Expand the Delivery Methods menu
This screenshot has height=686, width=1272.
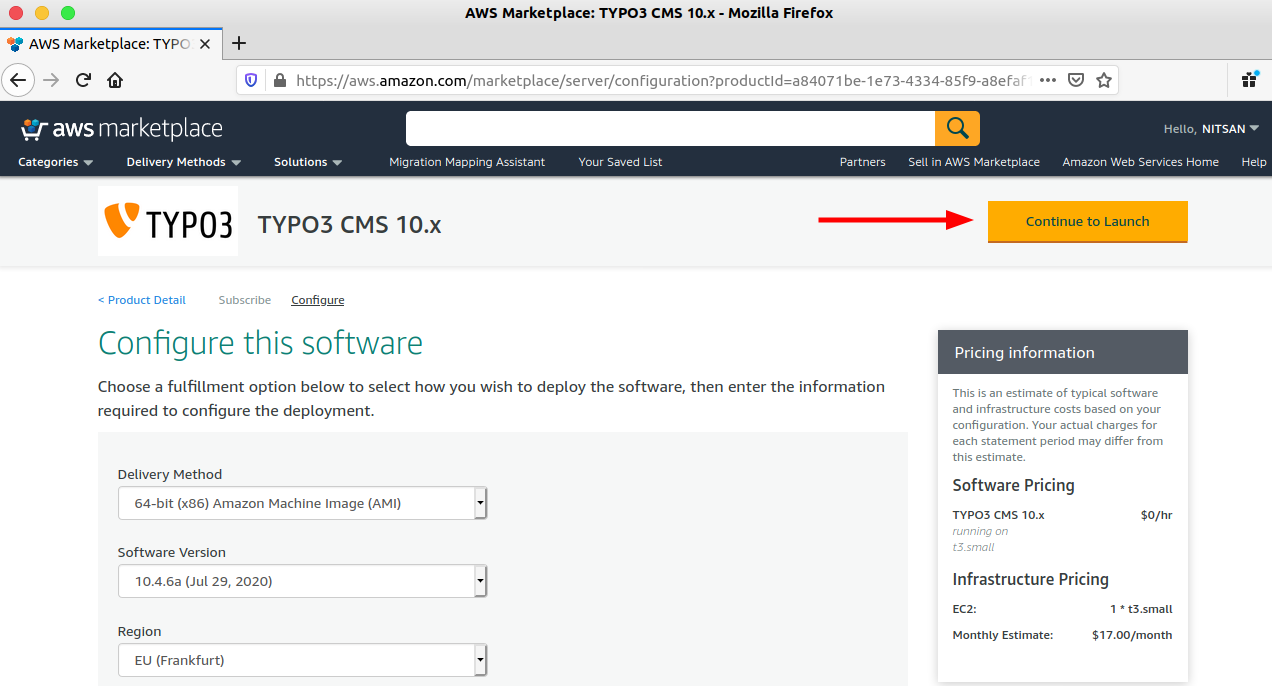tap(183, 162)
